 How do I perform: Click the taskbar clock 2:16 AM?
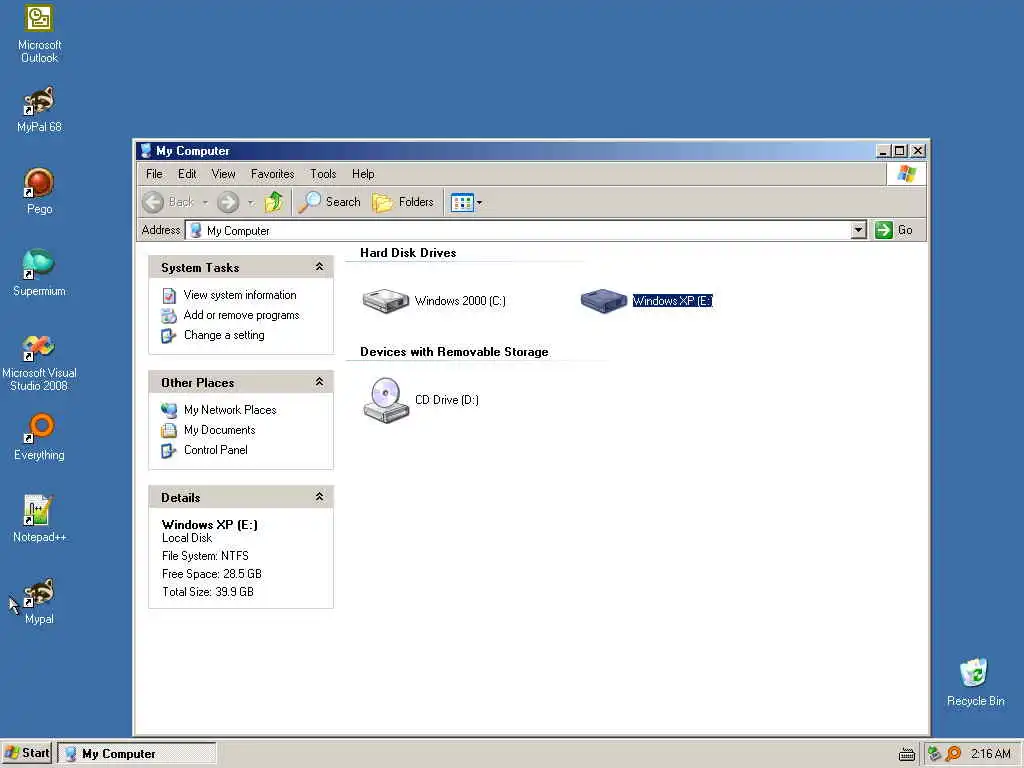coord(990,754)
